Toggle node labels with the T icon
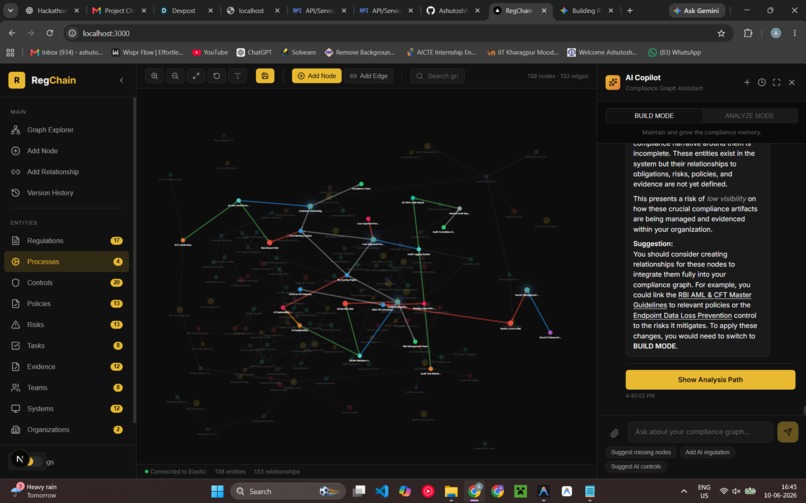Image resolution: width=806 pixels, height=503 pixels. (237, 76)
